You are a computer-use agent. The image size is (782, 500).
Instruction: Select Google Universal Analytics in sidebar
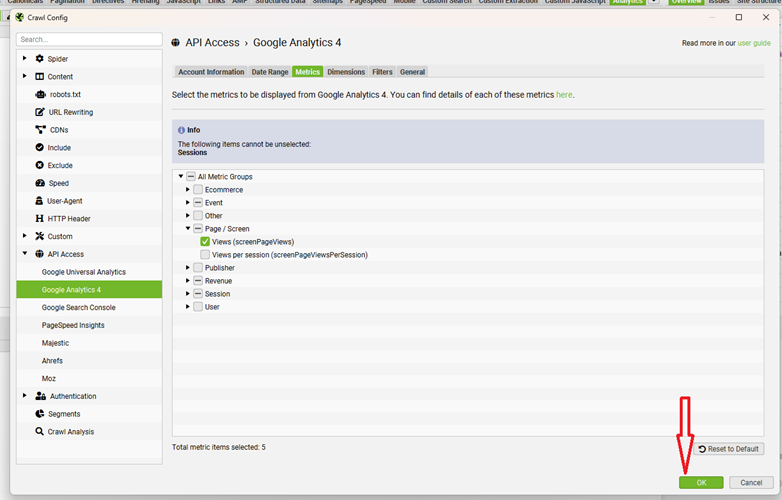click(x=89, y=272)
